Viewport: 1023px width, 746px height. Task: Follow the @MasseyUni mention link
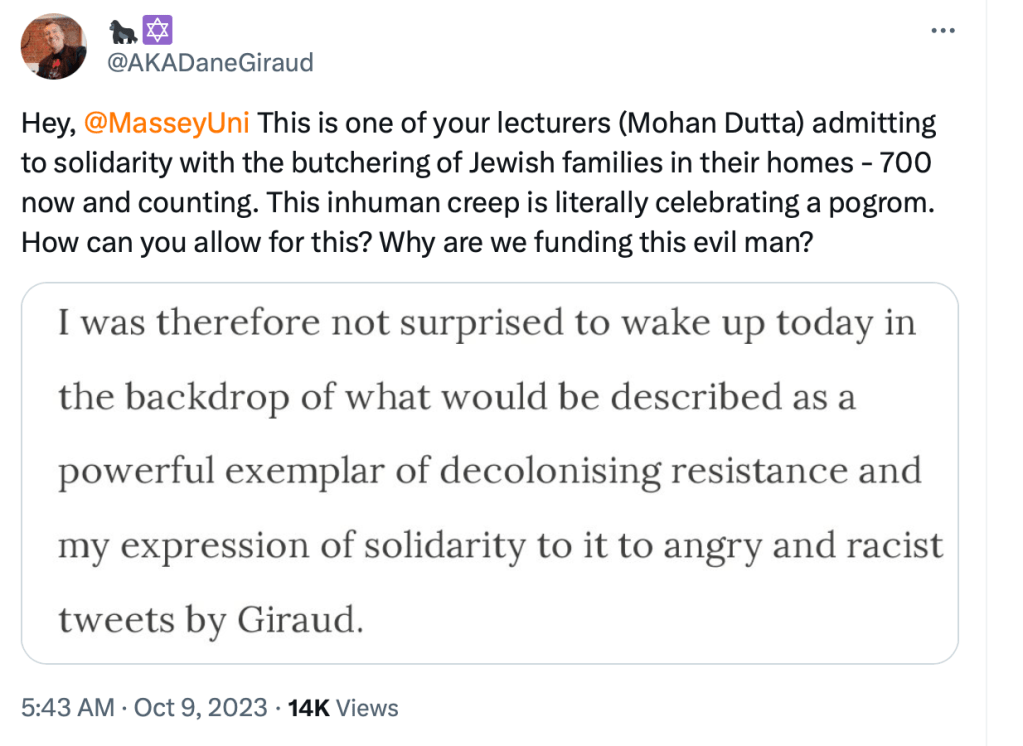tap(167, 125)
